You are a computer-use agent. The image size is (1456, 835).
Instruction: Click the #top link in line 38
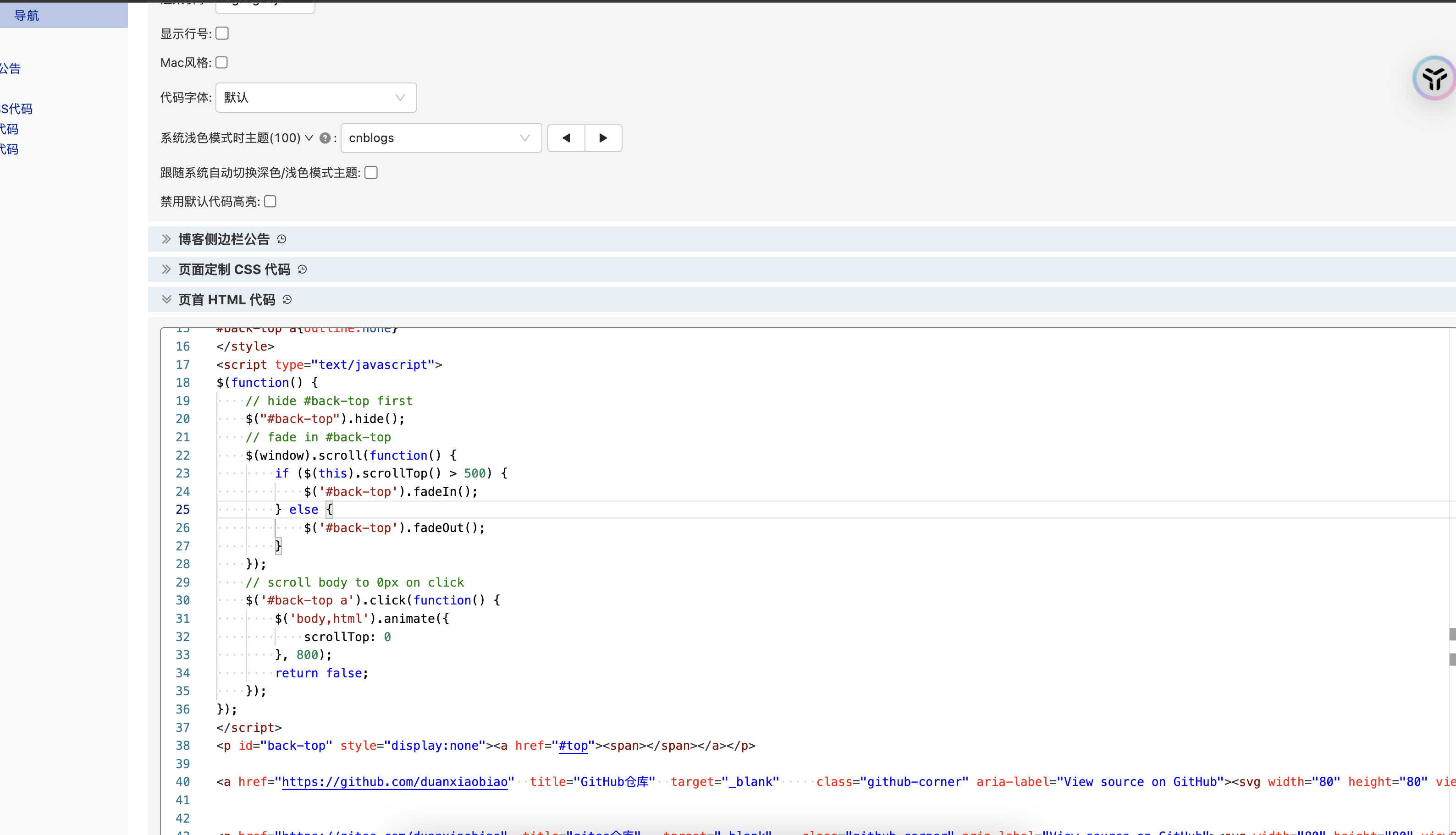pos(573,746)
